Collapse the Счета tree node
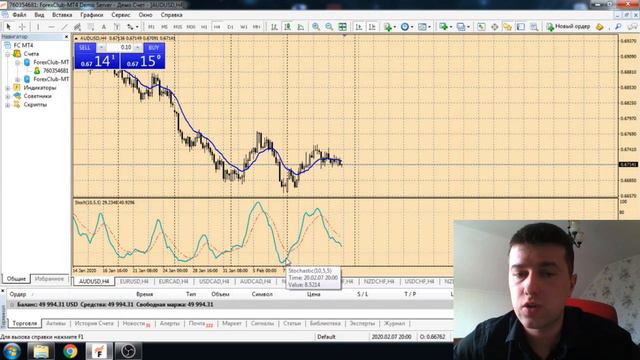Viewport: 640px width, 360px height. (x=7, y=54)
